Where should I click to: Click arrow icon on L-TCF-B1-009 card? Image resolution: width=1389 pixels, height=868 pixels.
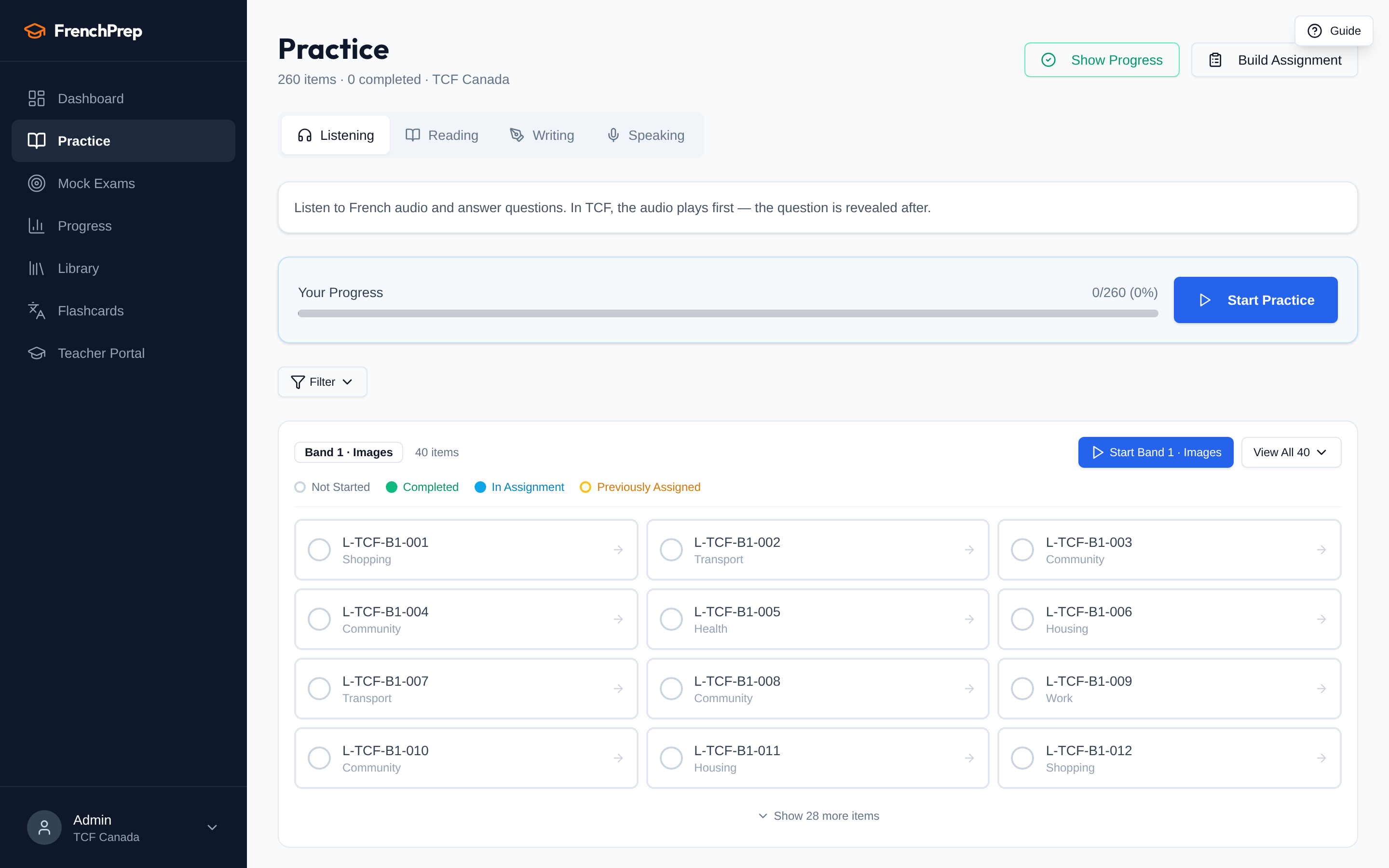tap(1321, 688)
